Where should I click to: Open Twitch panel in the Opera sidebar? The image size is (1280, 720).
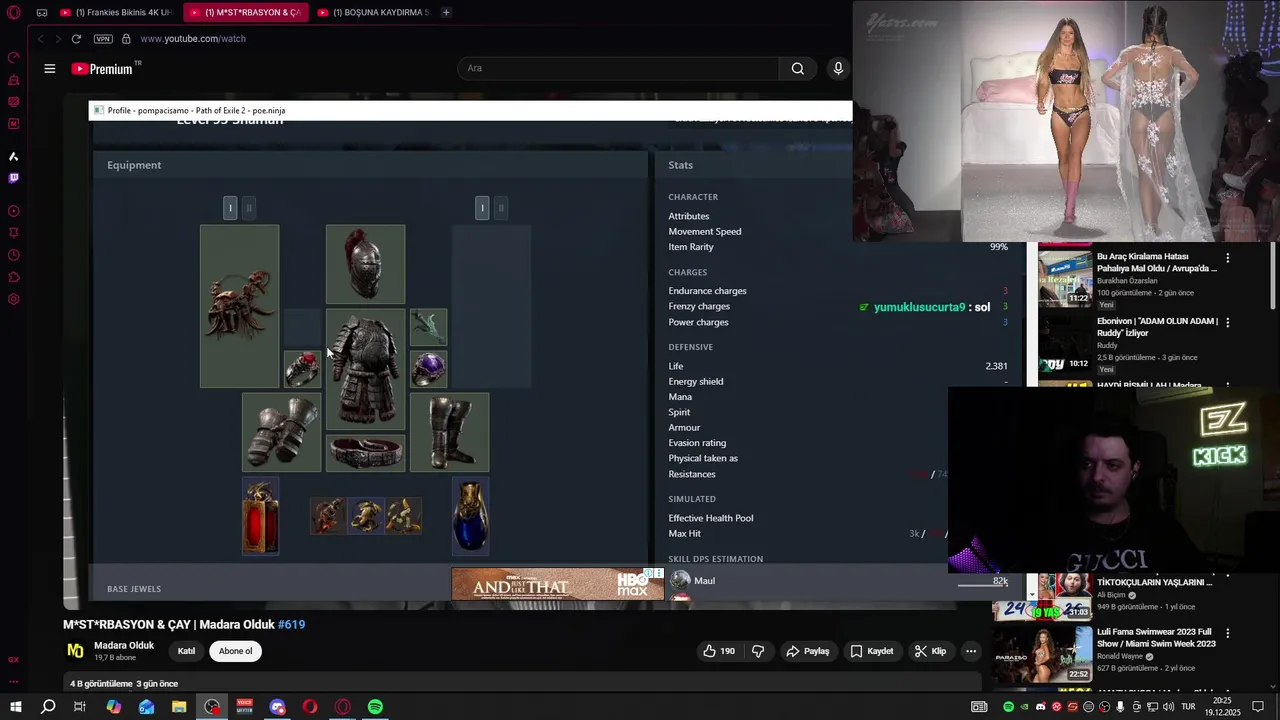[x=14, y=178]
